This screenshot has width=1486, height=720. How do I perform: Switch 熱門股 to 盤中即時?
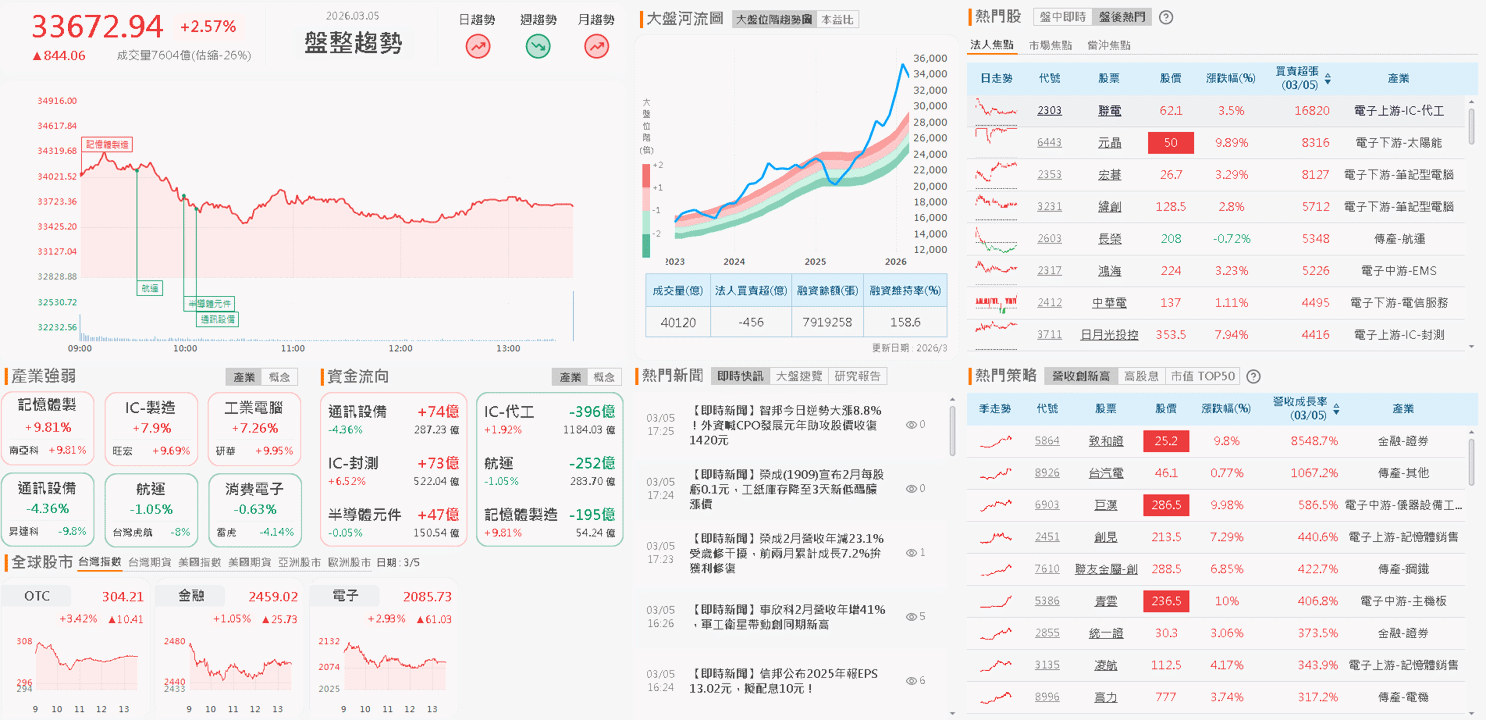coord(1062,17)
